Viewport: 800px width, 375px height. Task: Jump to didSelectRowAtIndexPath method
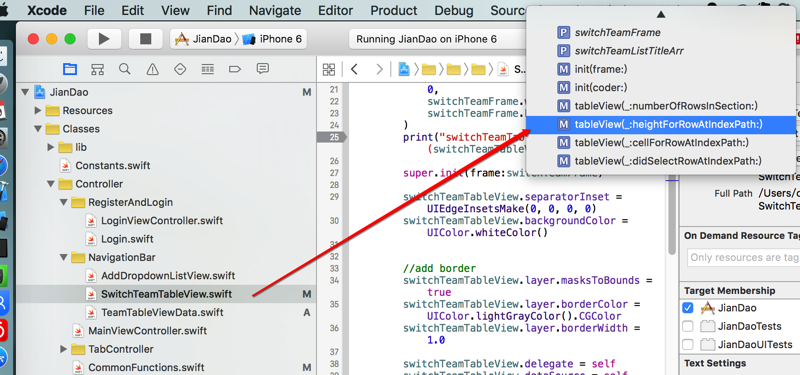point(661,161)
